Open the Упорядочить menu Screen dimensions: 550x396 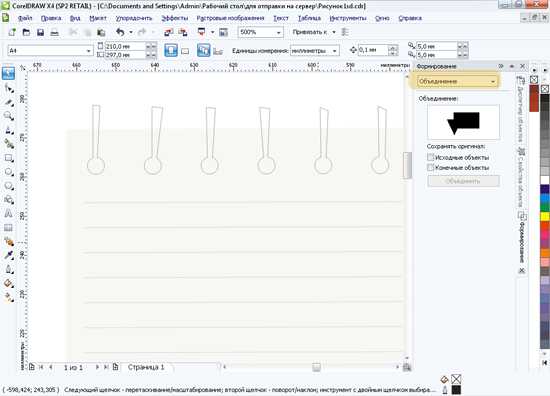point(134,18)
